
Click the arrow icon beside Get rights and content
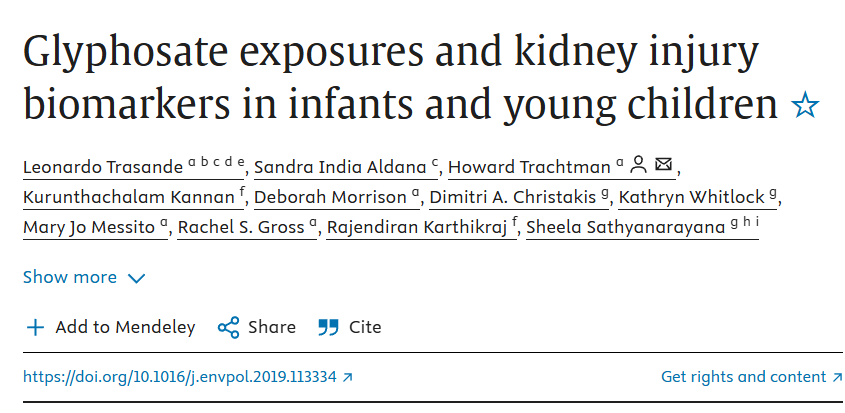click(837, 377)
